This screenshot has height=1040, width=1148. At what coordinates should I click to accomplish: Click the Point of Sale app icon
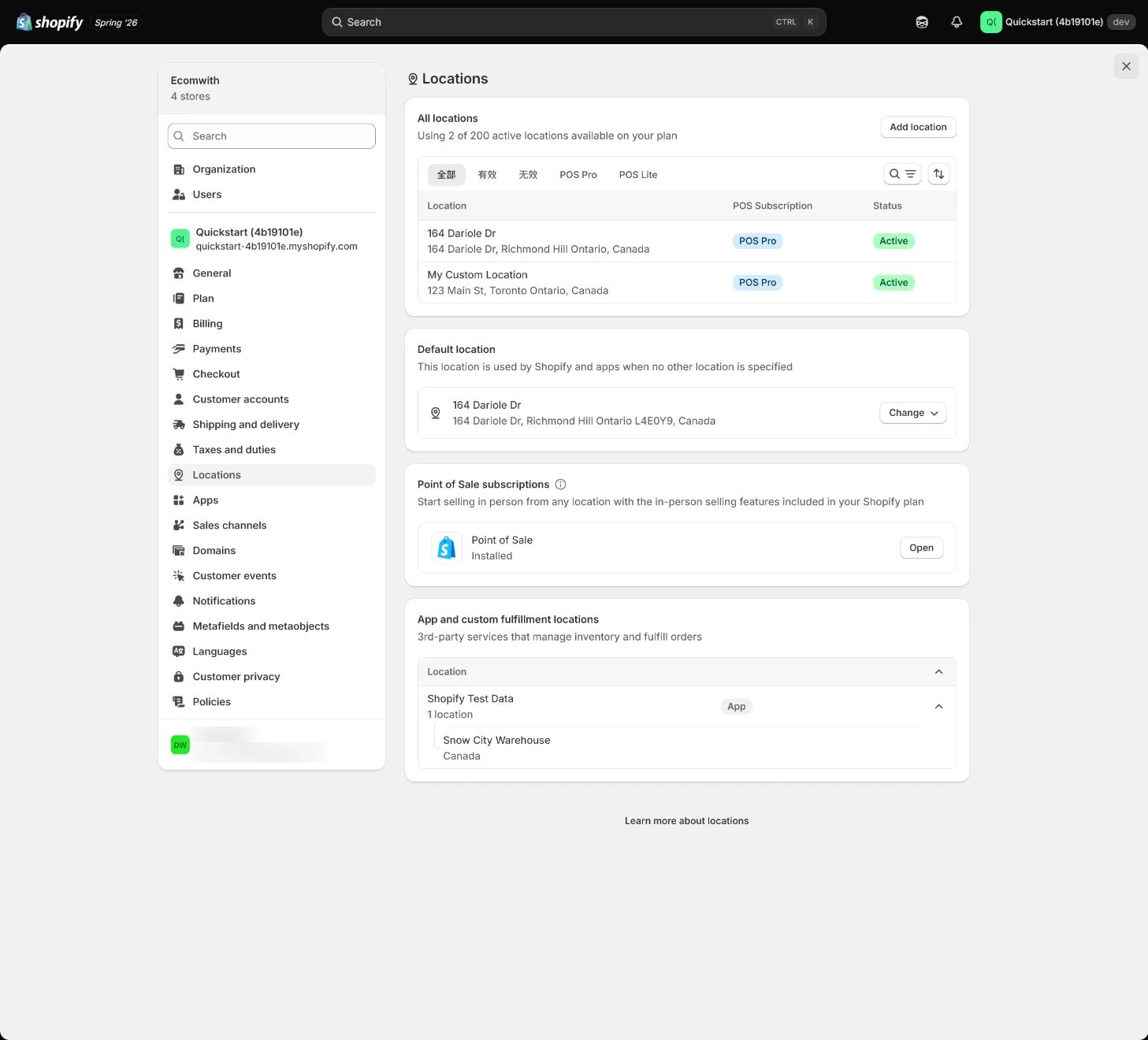447,548
